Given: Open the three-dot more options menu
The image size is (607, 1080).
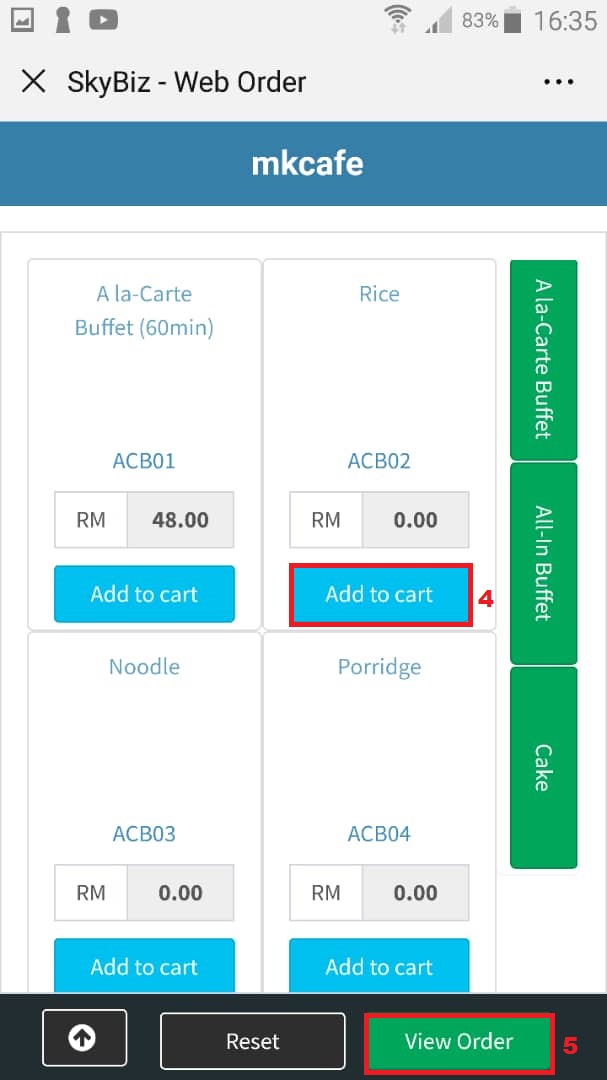Looking at the screenshot, I should point(558,82).
